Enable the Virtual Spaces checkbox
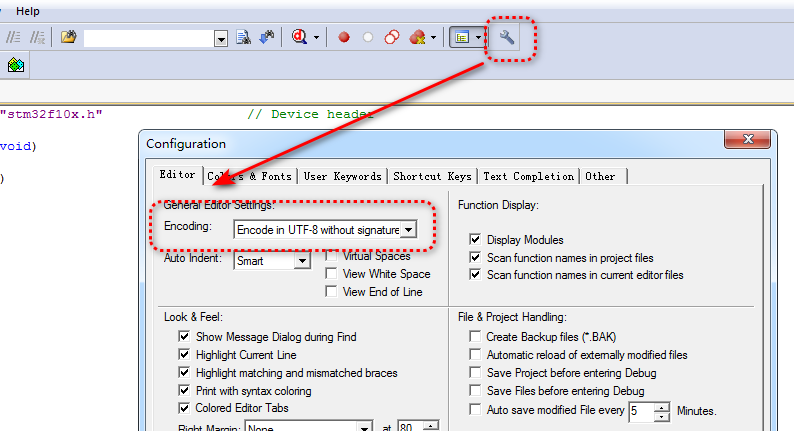This screenshot has height=431, width=794. [x=331, y=256]
